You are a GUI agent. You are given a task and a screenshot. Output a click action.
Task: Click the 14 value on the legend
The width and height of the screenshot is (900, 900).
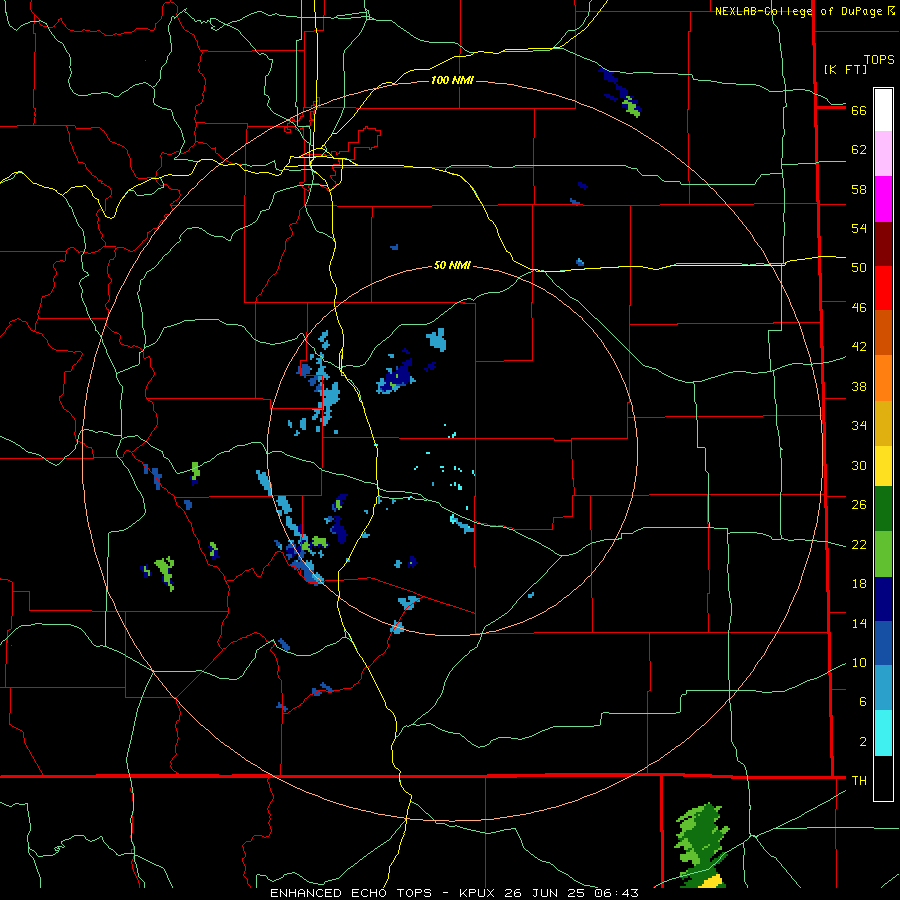pyautogui.click(x=859, y=624)
